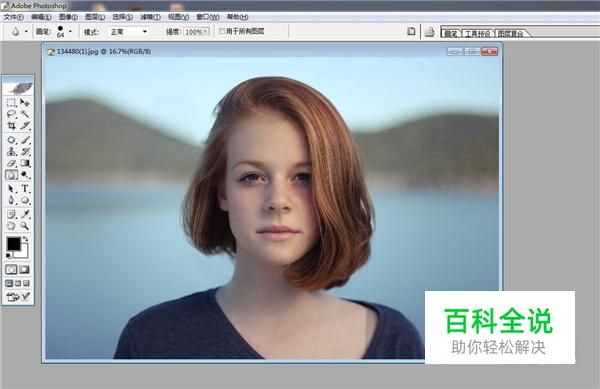Select the Crop tool

pyautogui.click(x=11, y=125)
